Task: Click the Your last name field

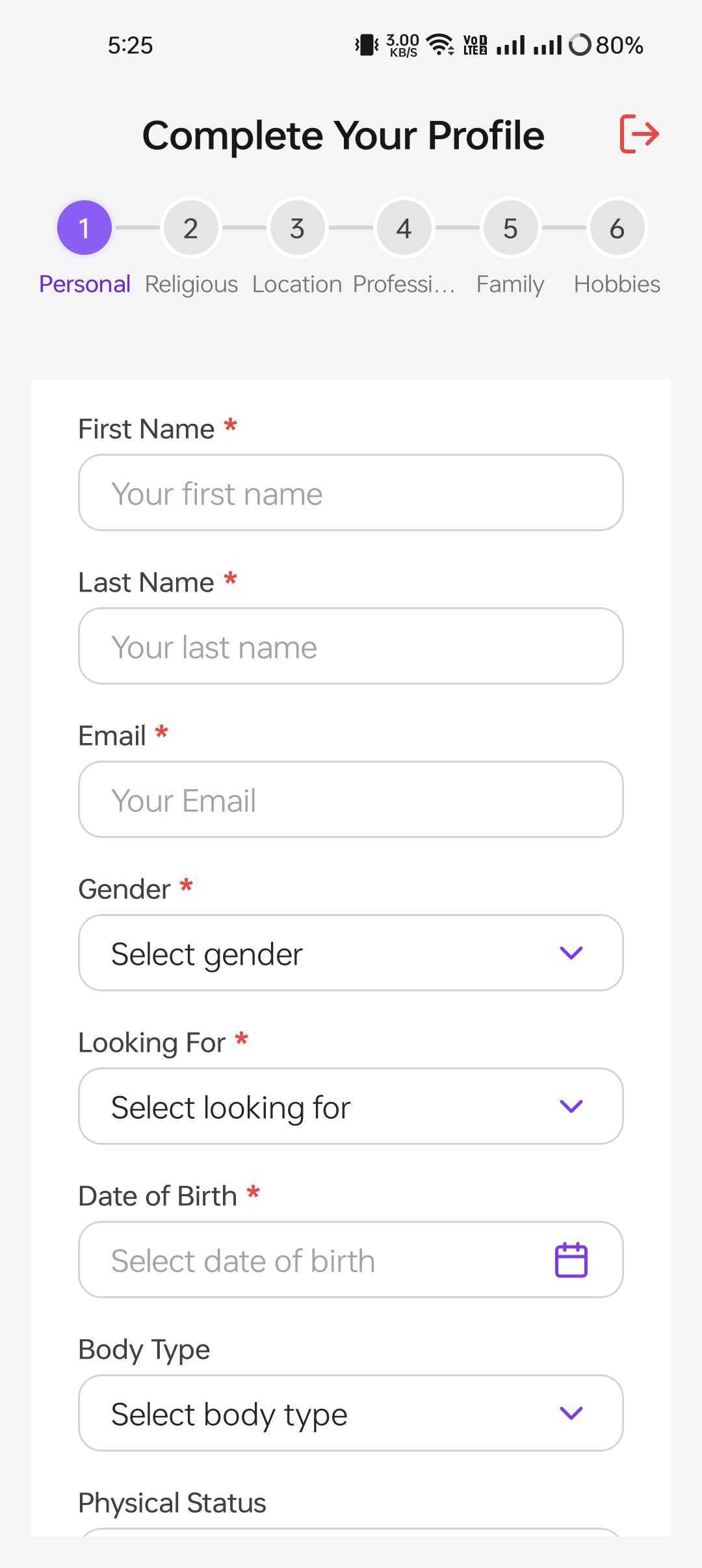Action: click(x=351, y=646)
